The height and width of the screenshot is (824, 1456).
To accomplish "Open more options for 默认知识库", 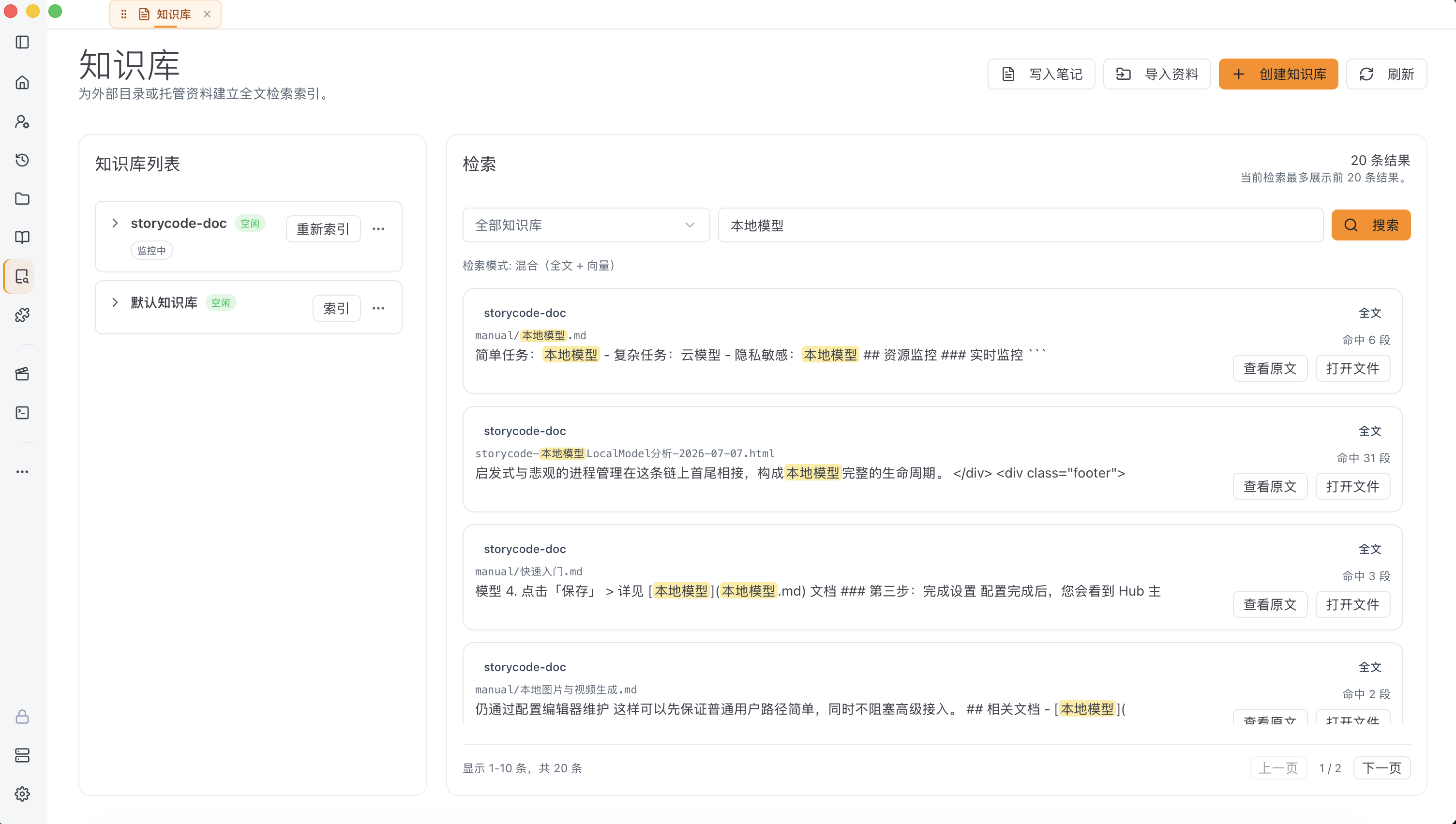I will point(378,308).
